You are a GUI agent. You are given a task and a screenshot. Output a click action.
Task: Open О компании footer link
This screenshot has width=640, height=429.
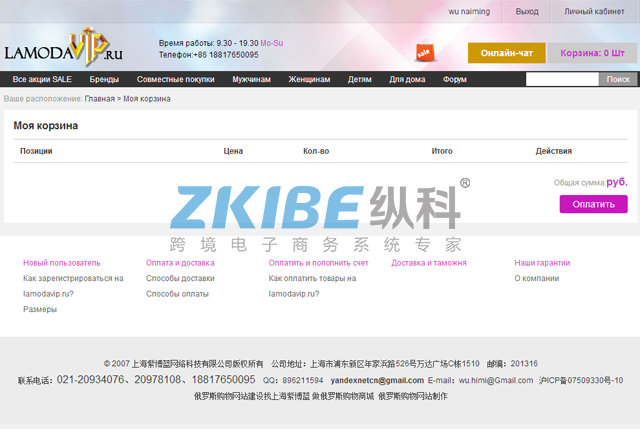pos(537,278)
